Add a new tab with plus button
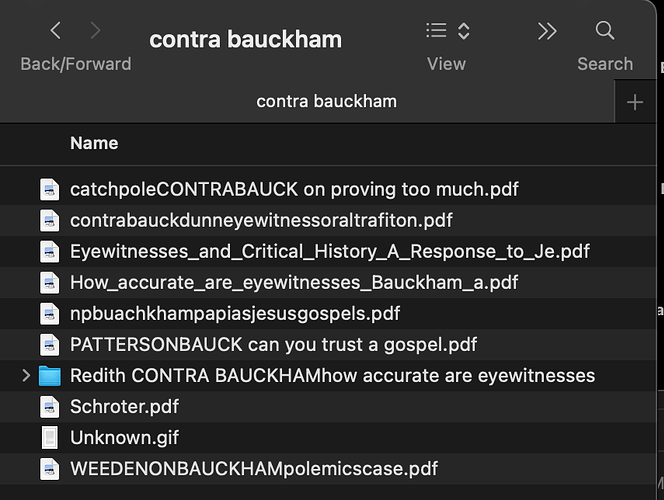The image size is (664, 500). click(635, 102)
